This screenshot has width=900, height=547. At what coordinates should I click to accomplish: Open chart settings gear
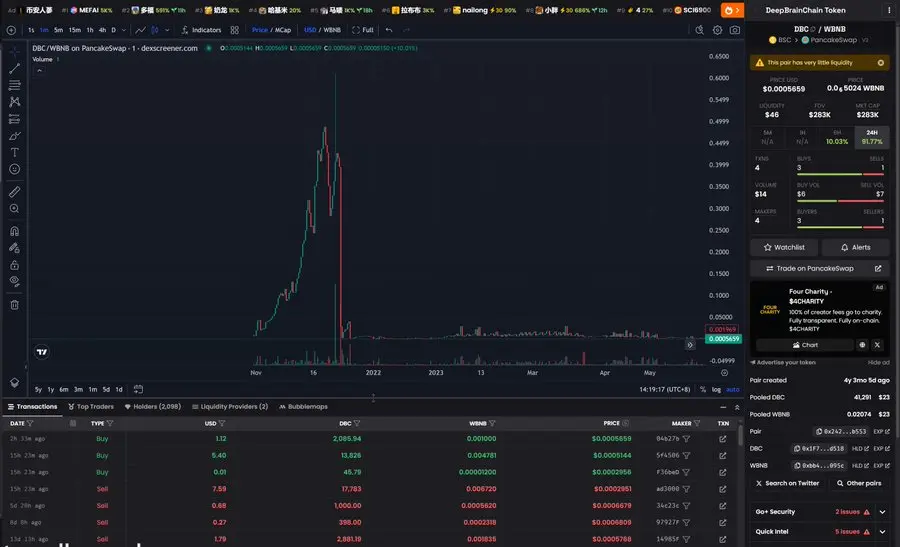[x=717, y=30]
